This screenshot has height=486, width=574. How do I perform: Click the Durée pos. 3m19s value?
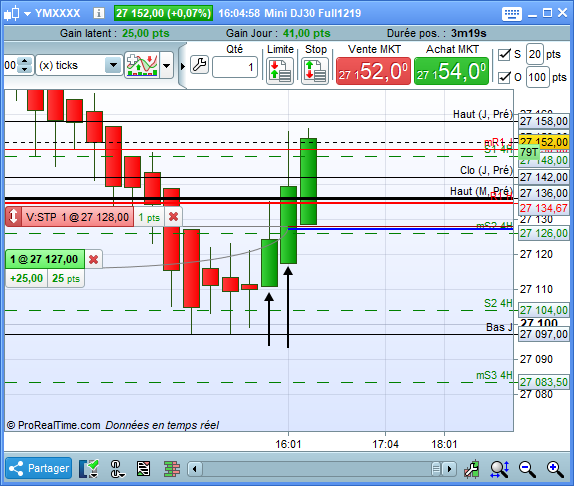(469, 33)
